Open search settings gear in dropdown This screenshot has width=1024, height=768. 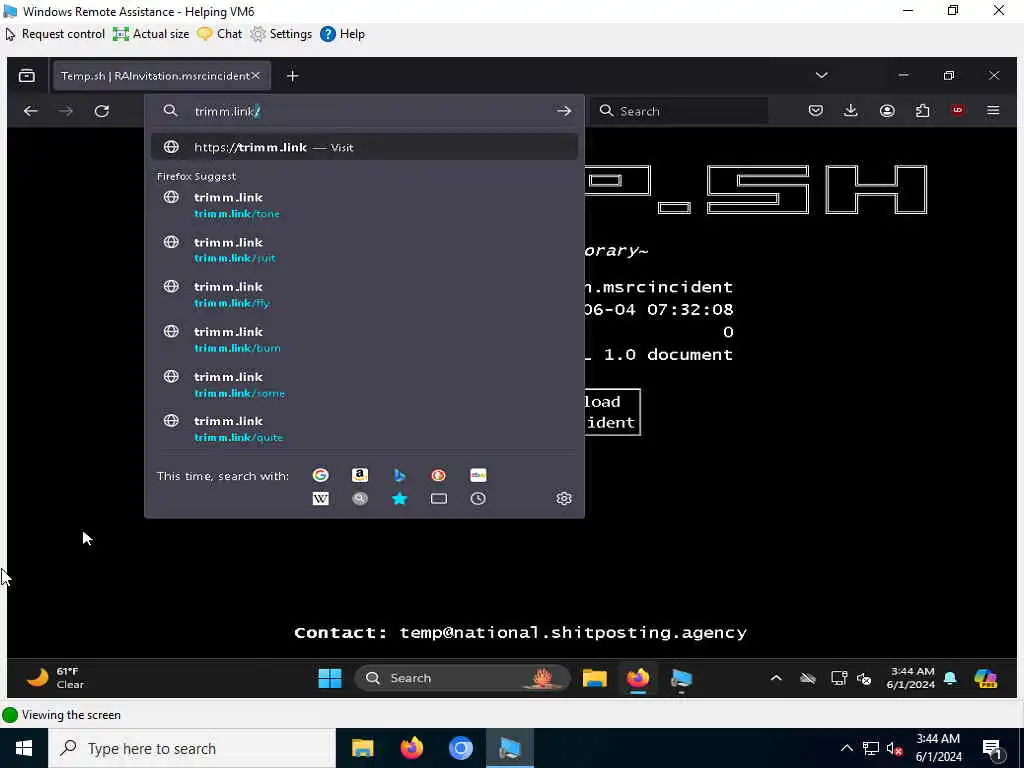point(564,499)
